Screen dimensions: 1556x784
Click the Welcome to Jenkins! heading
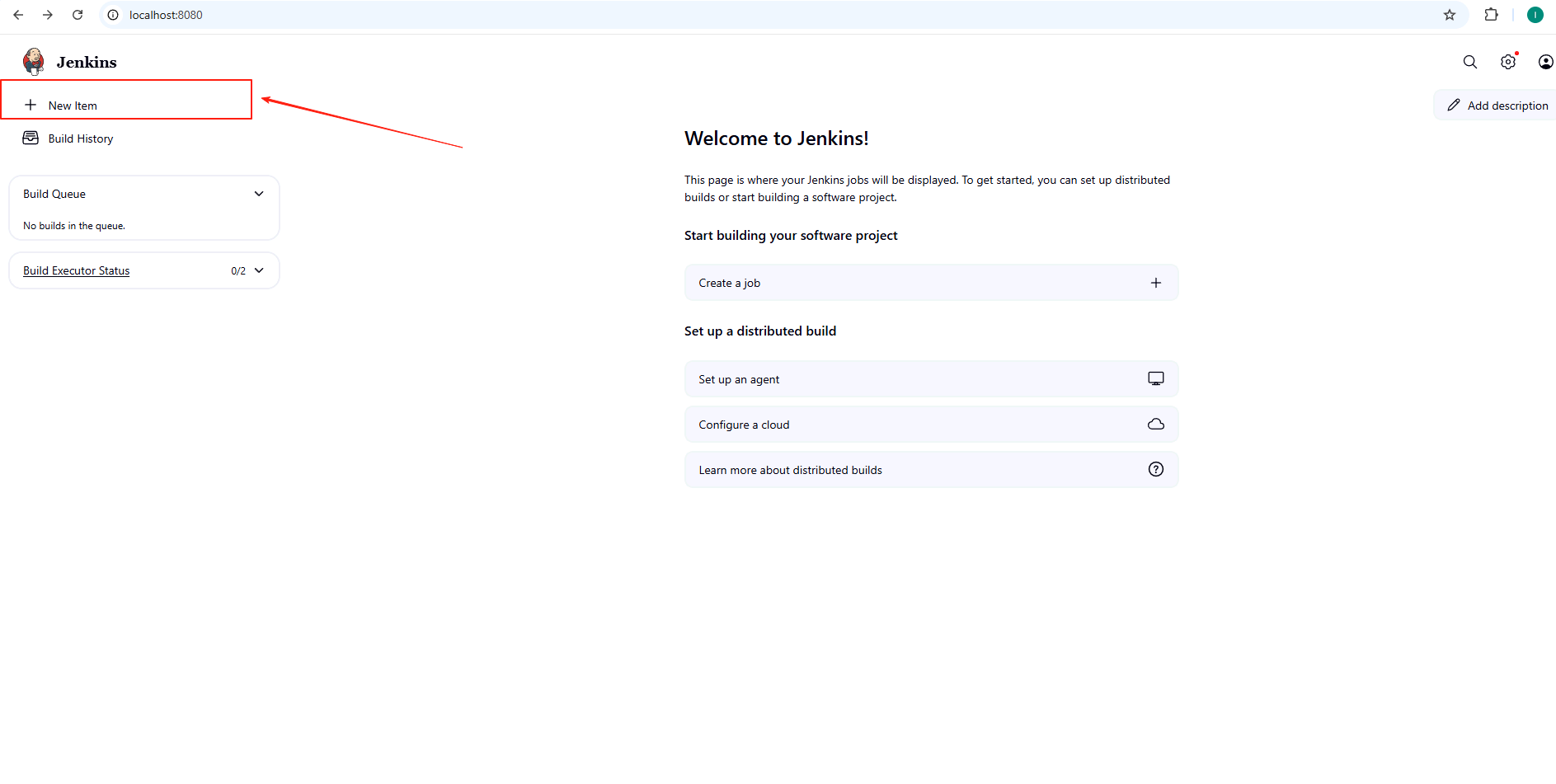pyautogui.click(x=777, y=138)
